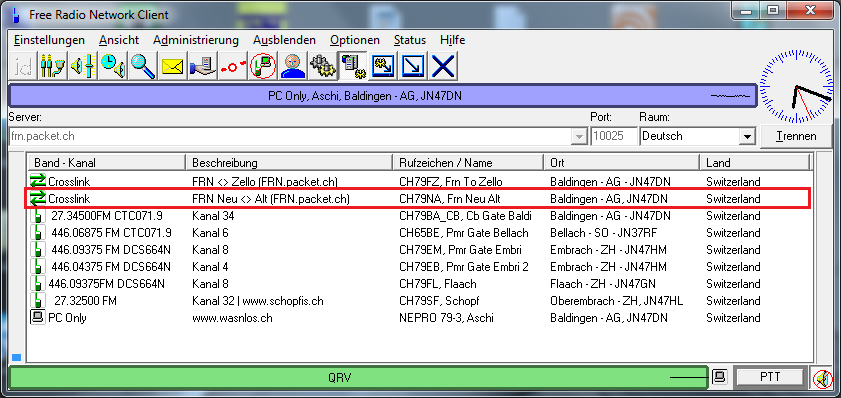Open the speaker volume slider icon
The image size is (841, 398).
[83, 66]
